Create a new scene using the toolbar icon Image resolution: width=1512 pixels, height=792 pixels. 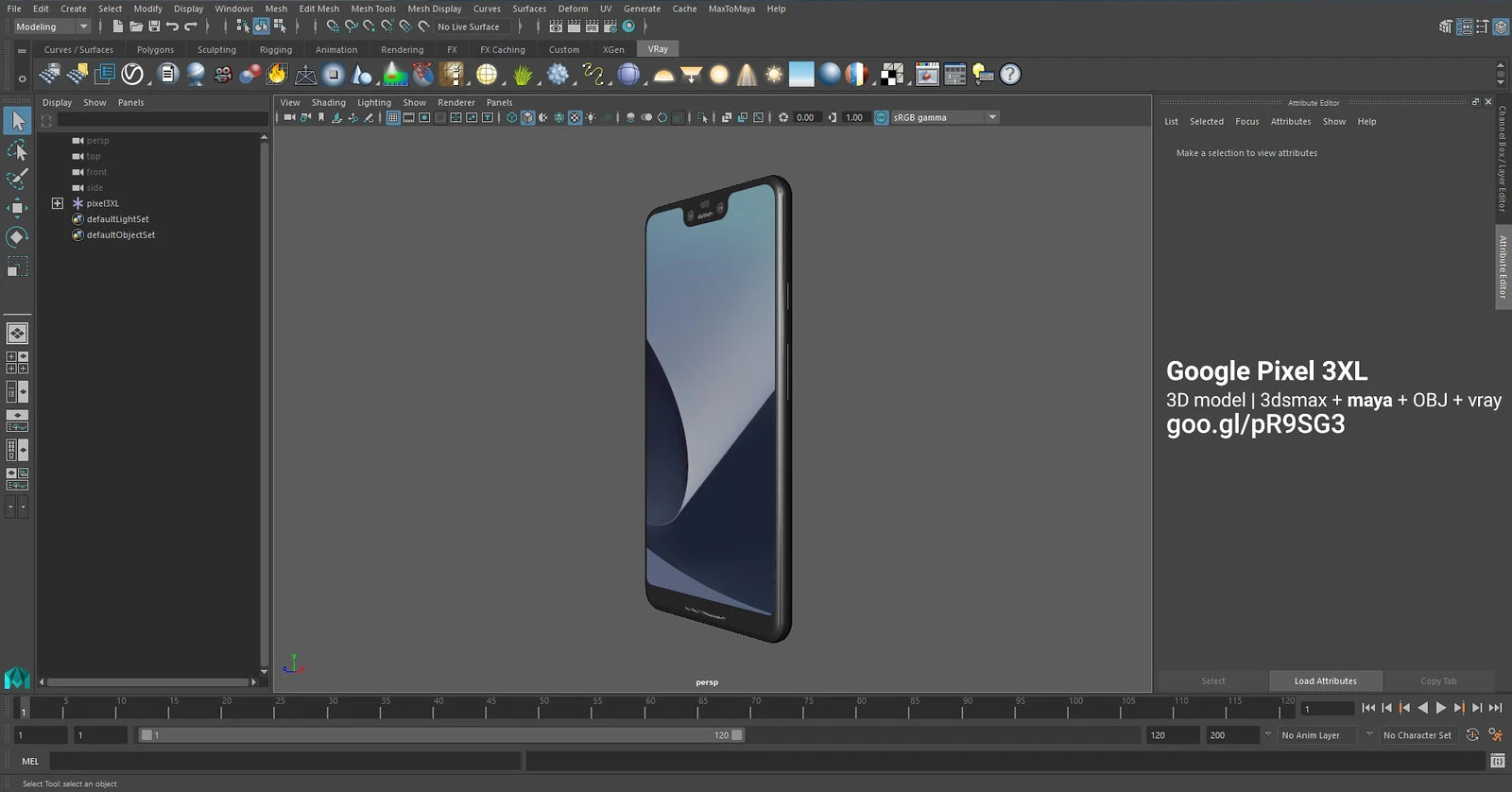click(x=118, y=26)
